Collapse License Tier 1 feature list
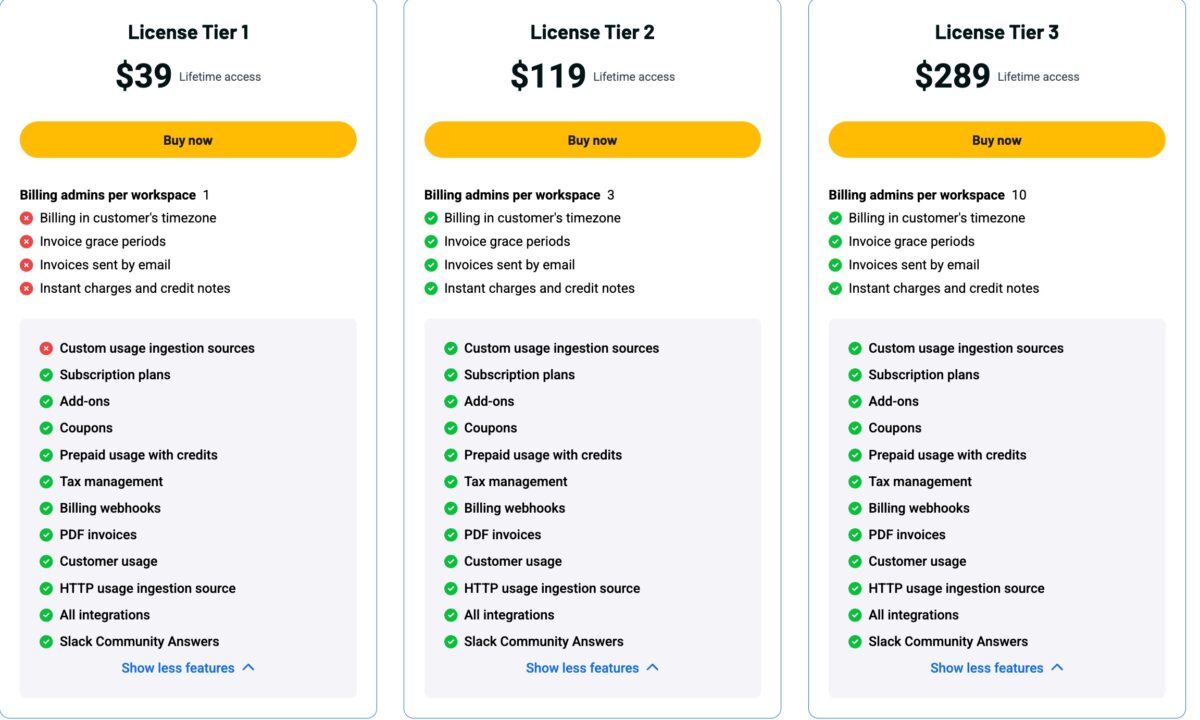 coord(188,667)
